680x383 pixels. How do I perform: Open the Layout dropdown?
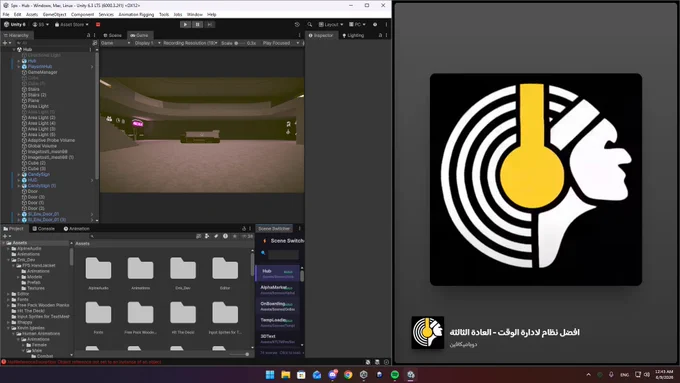tap(331, 25)
